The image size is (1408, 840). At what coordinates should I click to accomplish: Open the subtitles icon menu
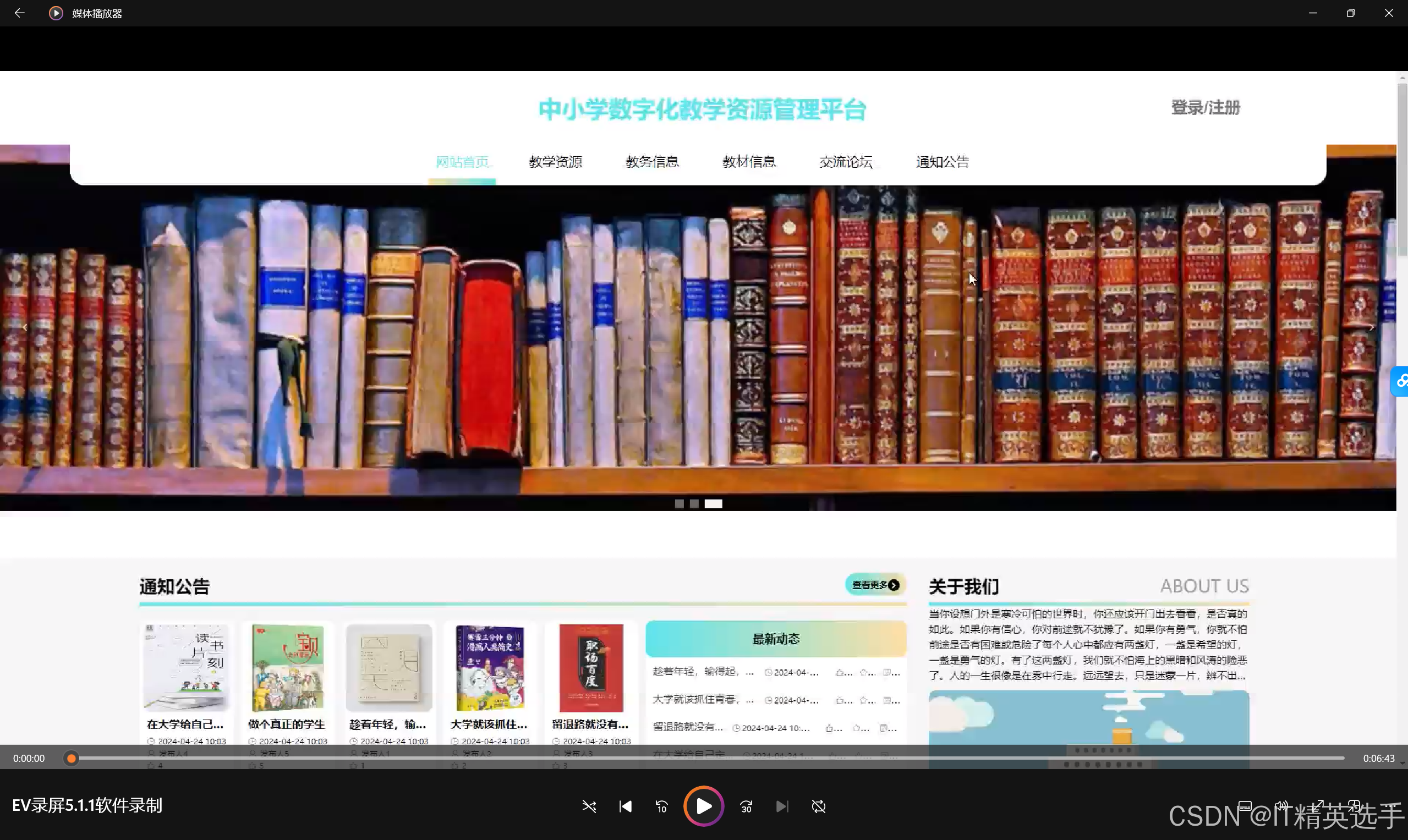(x=1245, y=805)
